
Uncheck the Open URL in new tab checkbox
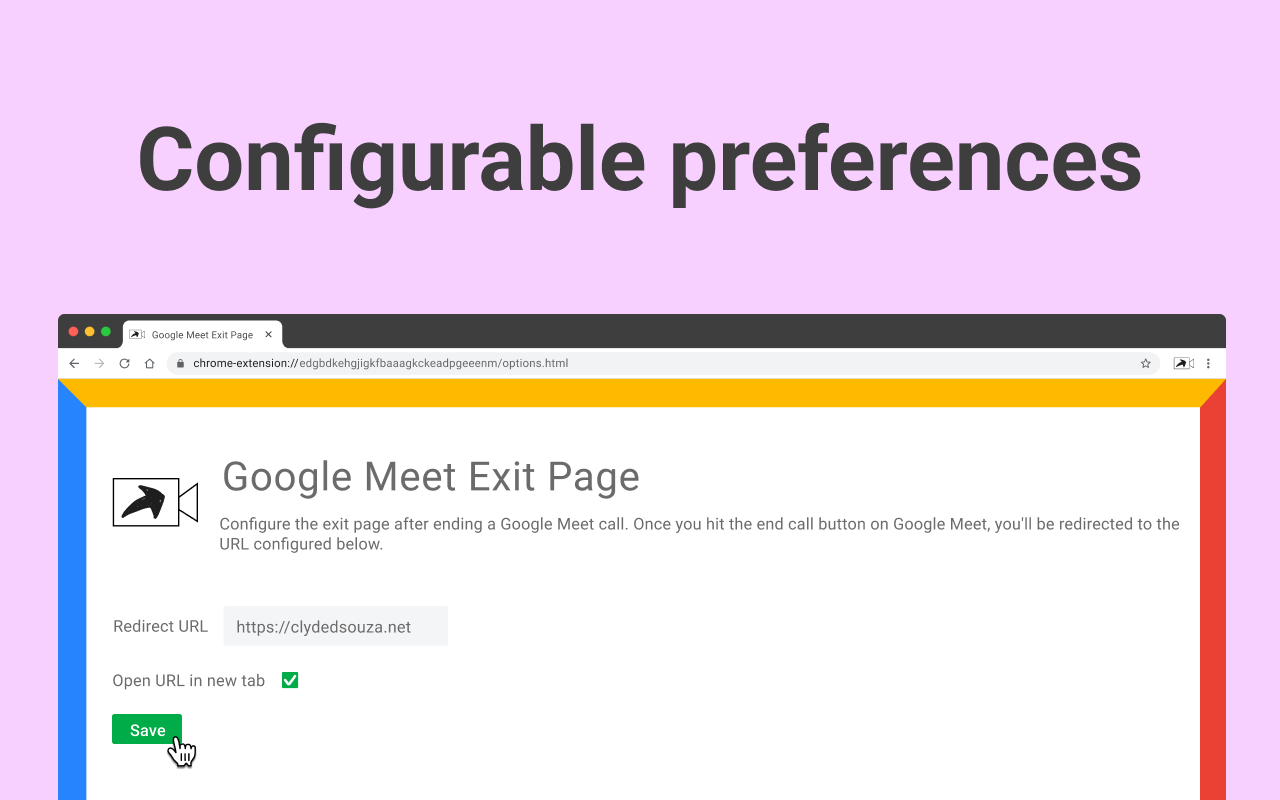click(290, 681)
